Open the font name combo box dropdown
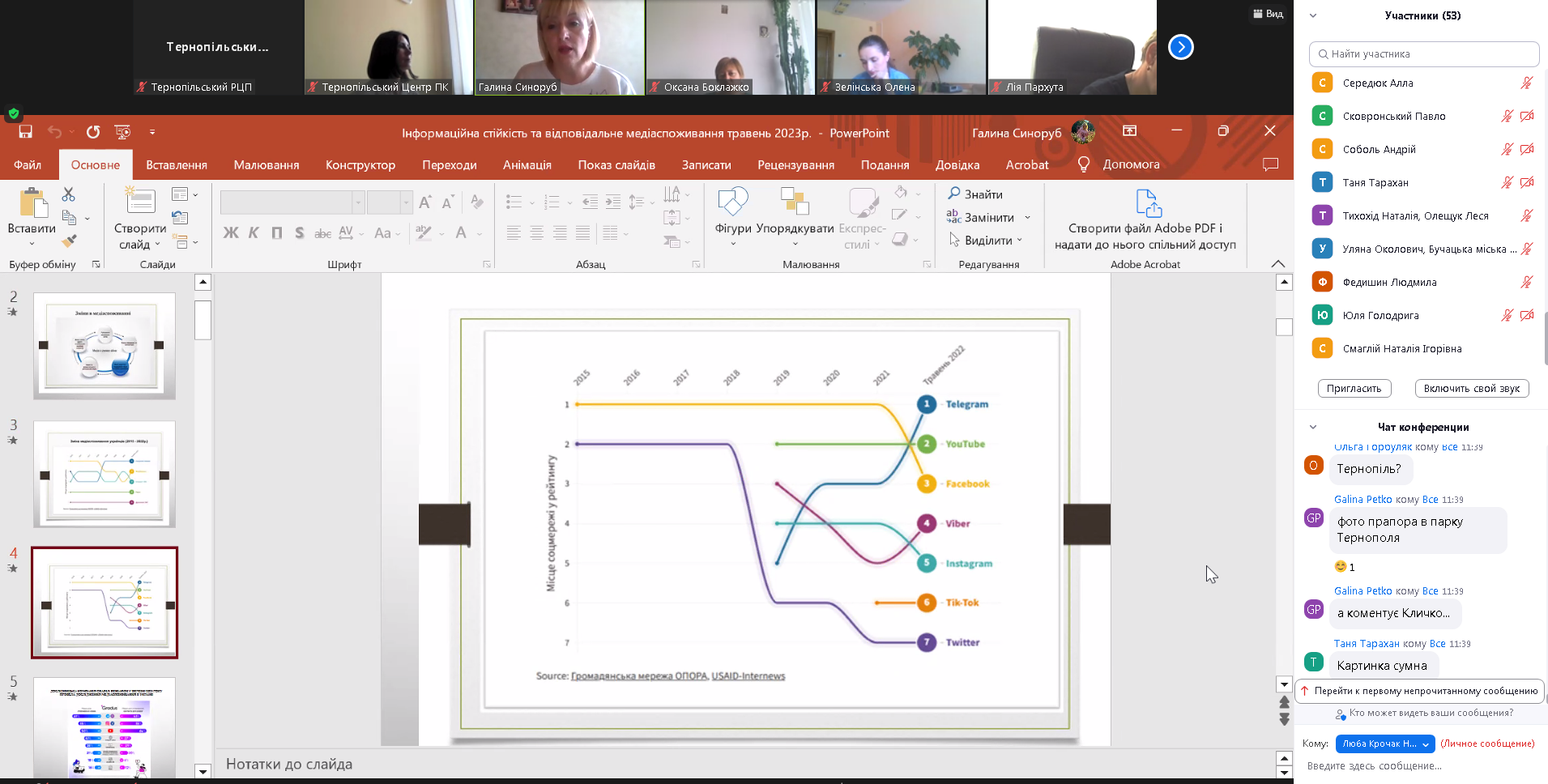The width and height of the screenshot is (1548, 784). tap(357, 202)
